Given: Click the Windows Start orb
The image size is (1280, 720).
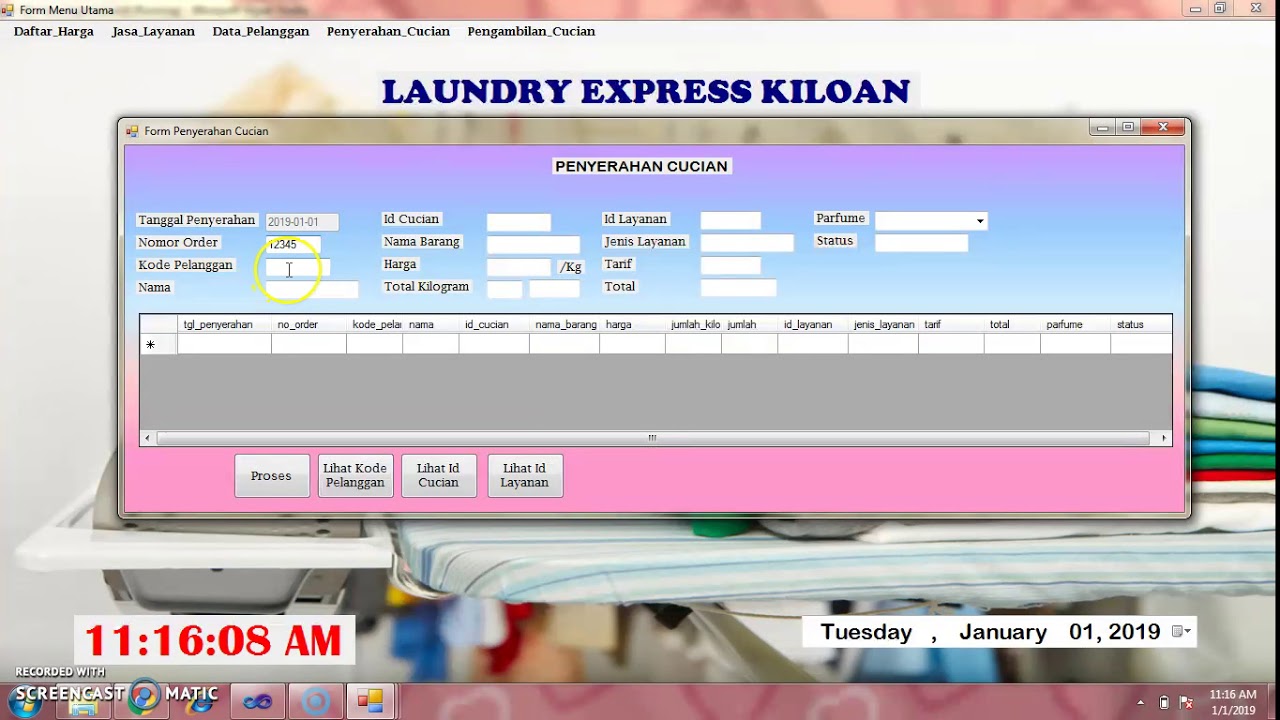Looking at the screenshot, I should 27,700.
